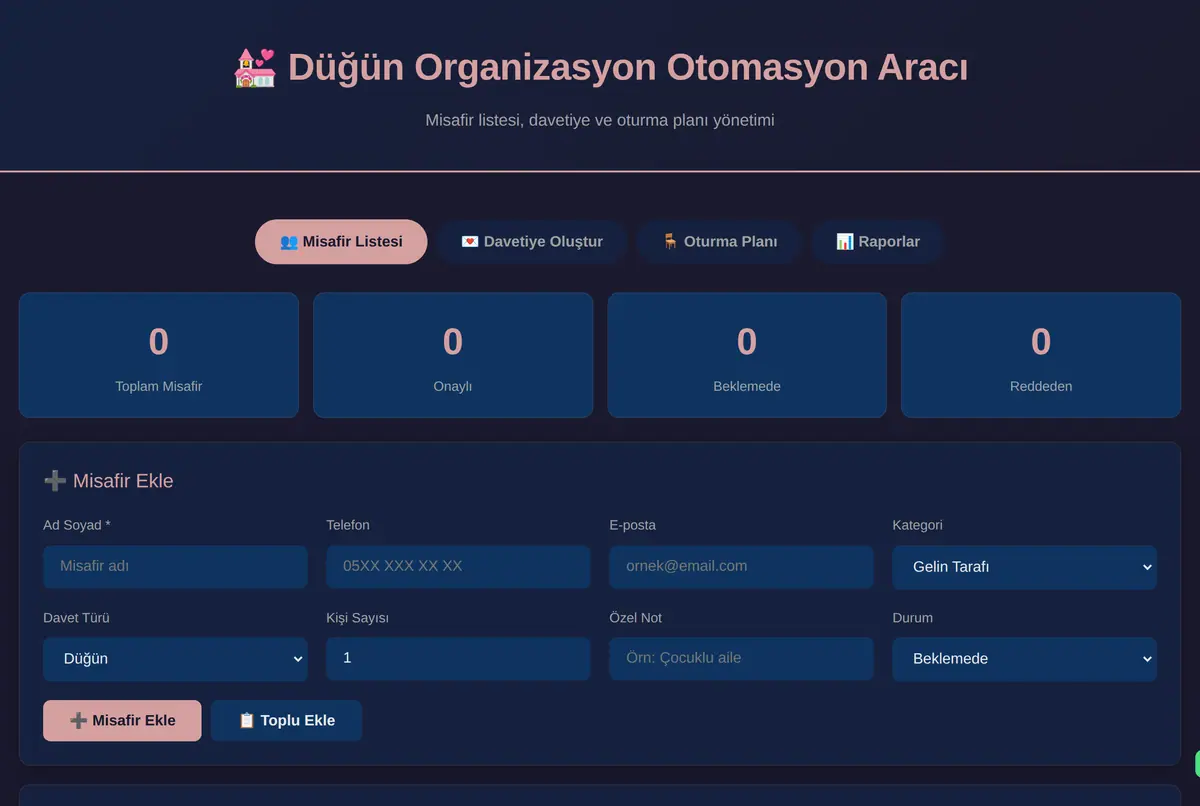
Task: Click the wedding chapel icon in the title
Action: tap(254, 68)
